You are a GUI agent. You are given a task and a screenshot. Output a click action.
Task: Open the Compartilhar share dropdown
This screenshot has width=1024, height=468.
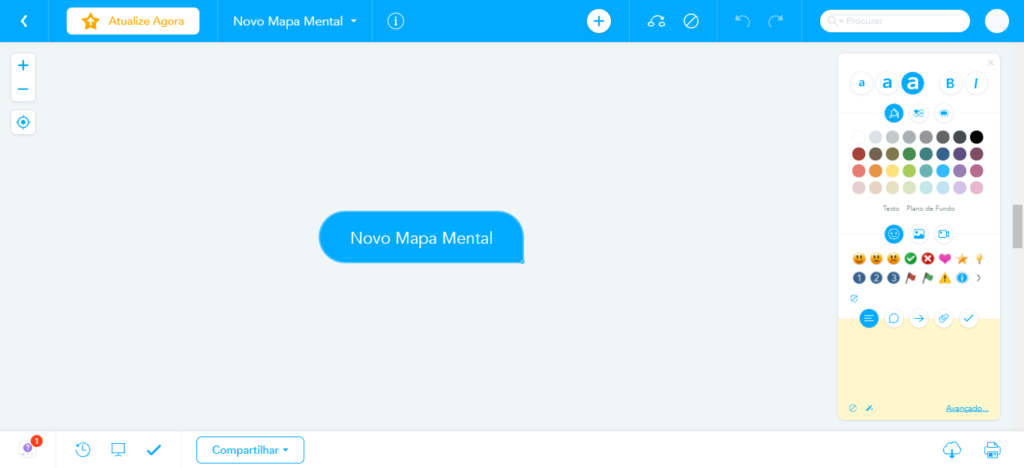click(250, 450)
